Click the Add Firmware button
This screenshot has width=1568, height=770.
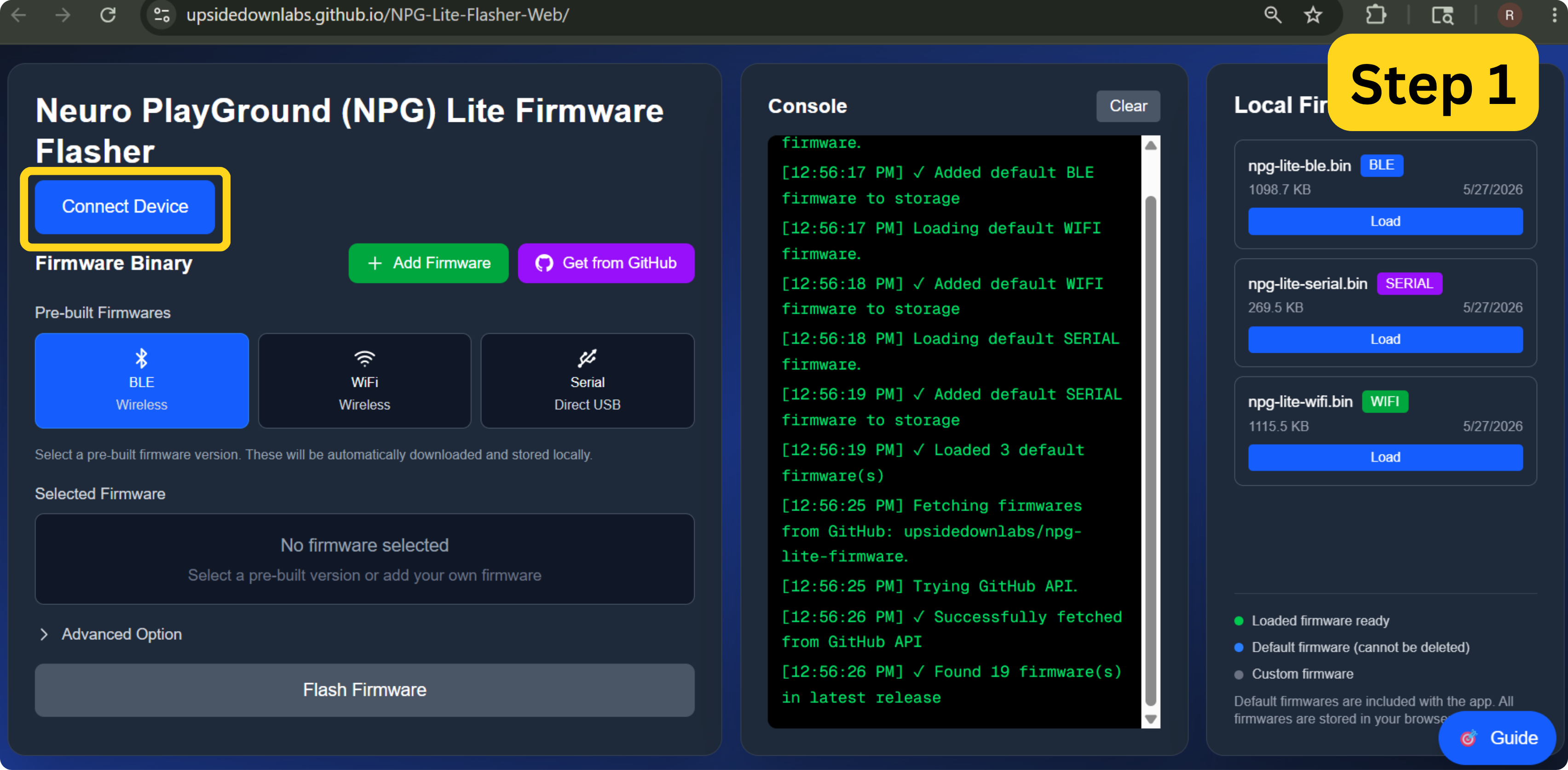tap(428, 263)
